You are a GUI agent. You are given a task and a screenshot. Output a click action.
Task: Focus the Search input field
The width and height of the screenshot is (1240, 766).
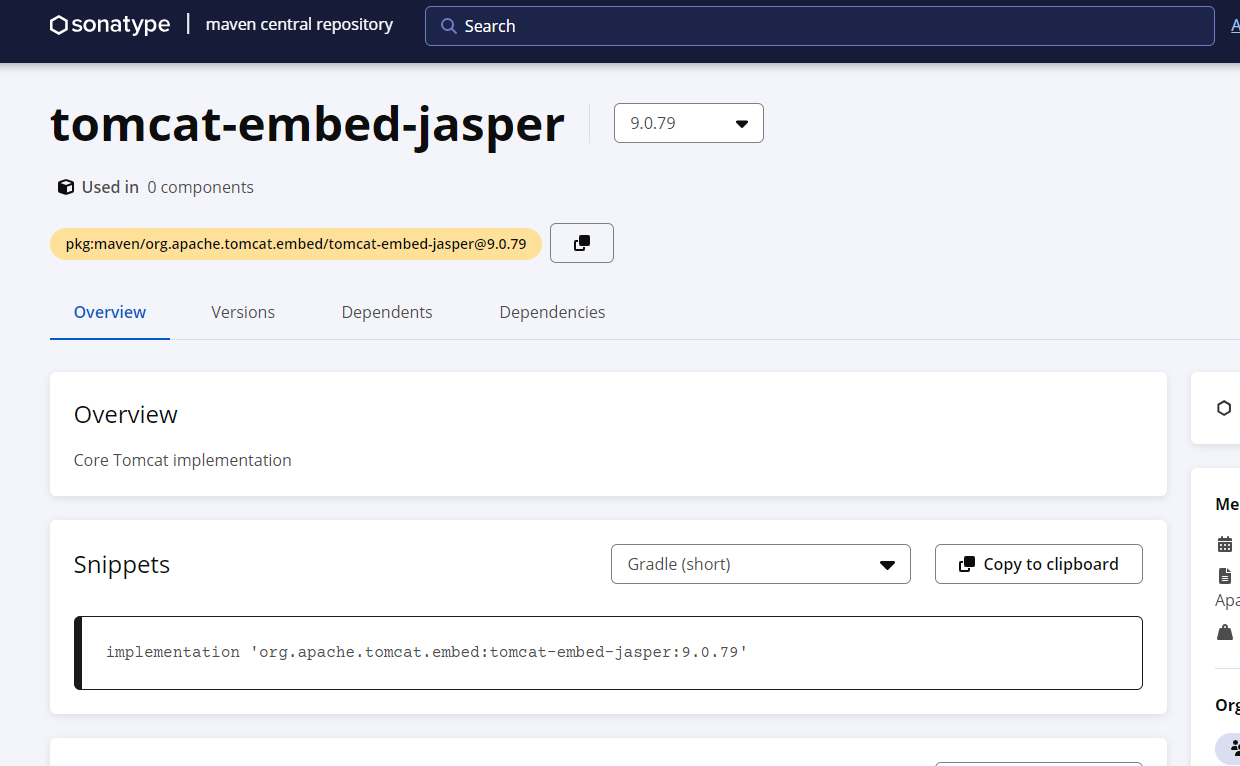pyautogui.click(x=820, y=26)
